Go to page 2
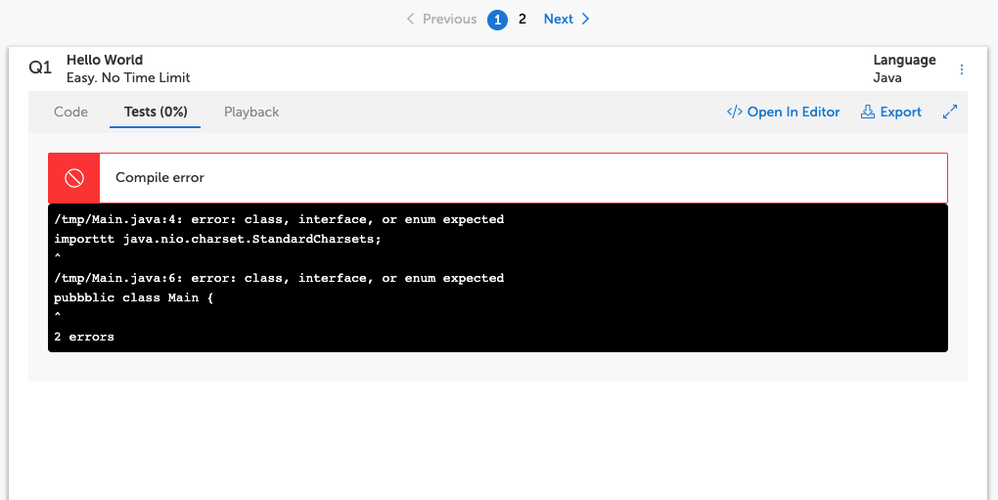The width and height of the screenshot is (998, 500). point(522,19)
